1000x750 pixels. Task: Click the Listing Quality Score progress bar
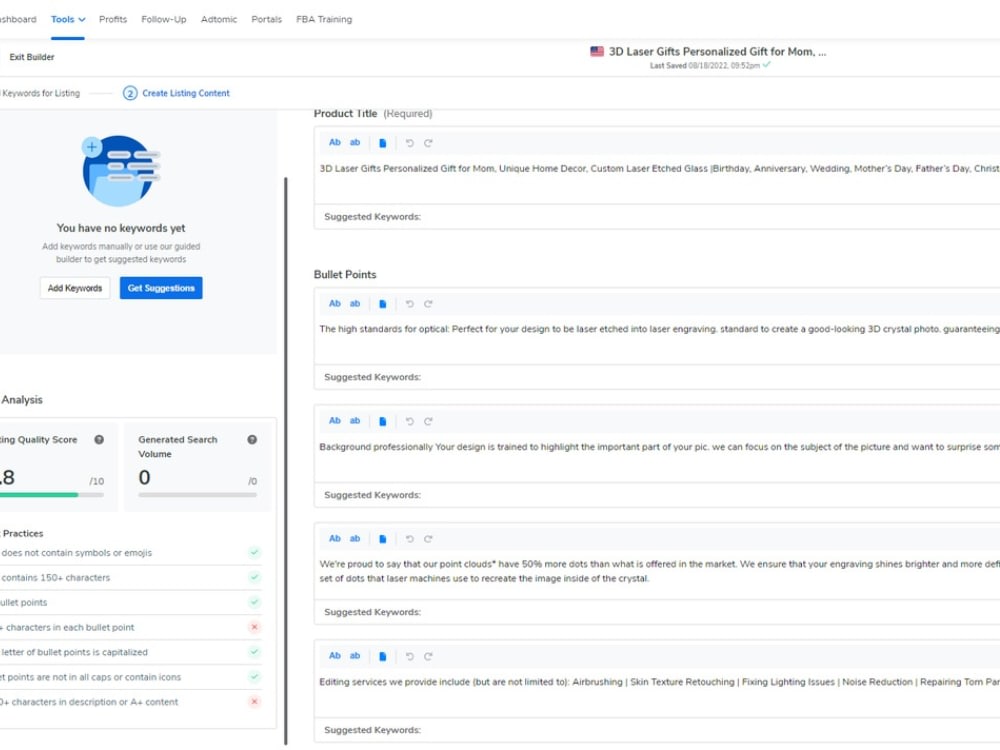pos(52,495)
